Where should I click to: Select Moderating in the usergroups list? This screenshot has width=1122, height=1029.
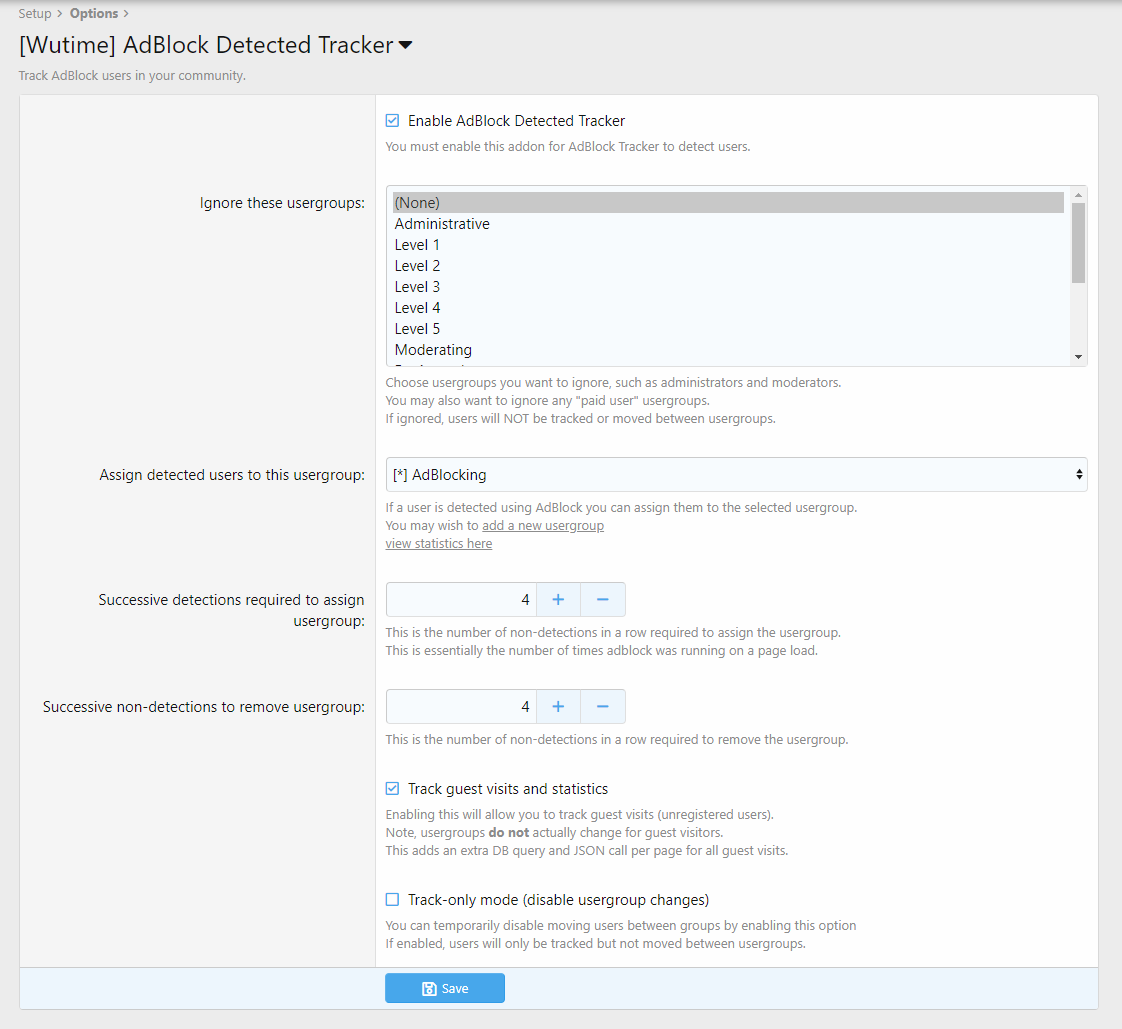click(x=433, y=350)
